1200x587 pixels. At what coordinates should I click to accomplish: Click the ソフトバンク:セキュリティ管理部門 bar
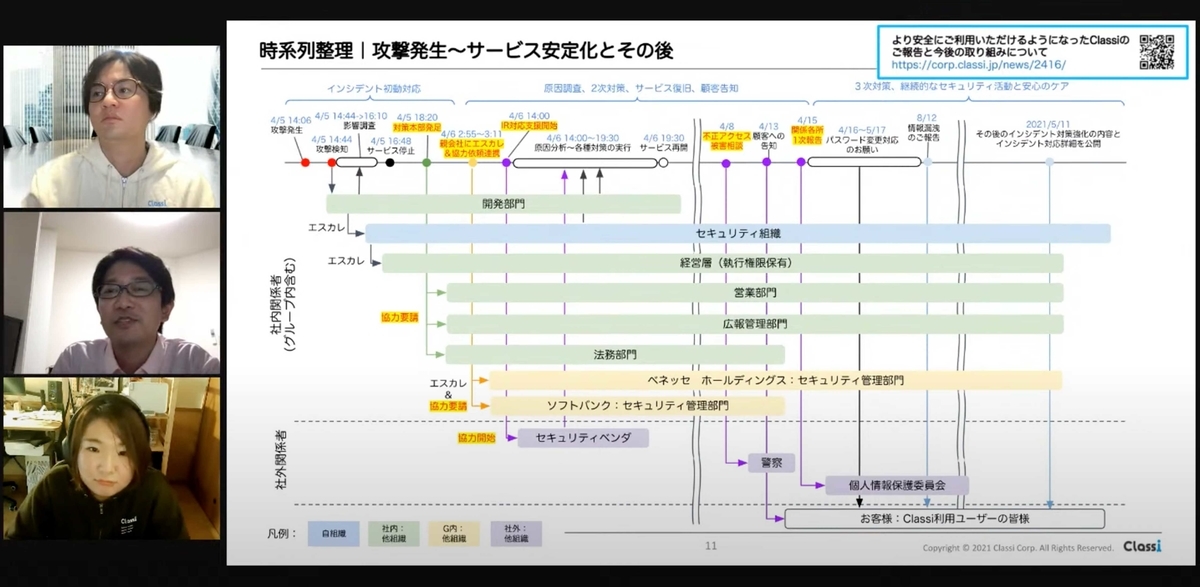[637, 406]
